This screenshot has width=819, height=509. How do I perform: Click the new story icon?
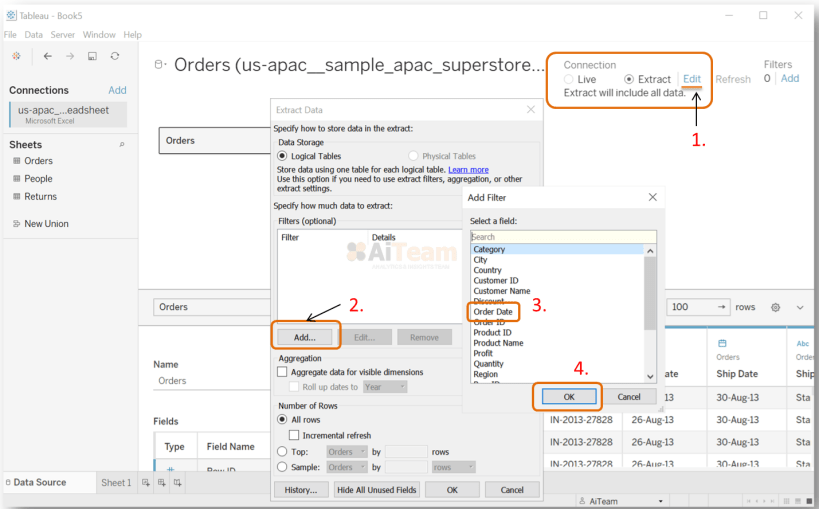click(178, 482)
